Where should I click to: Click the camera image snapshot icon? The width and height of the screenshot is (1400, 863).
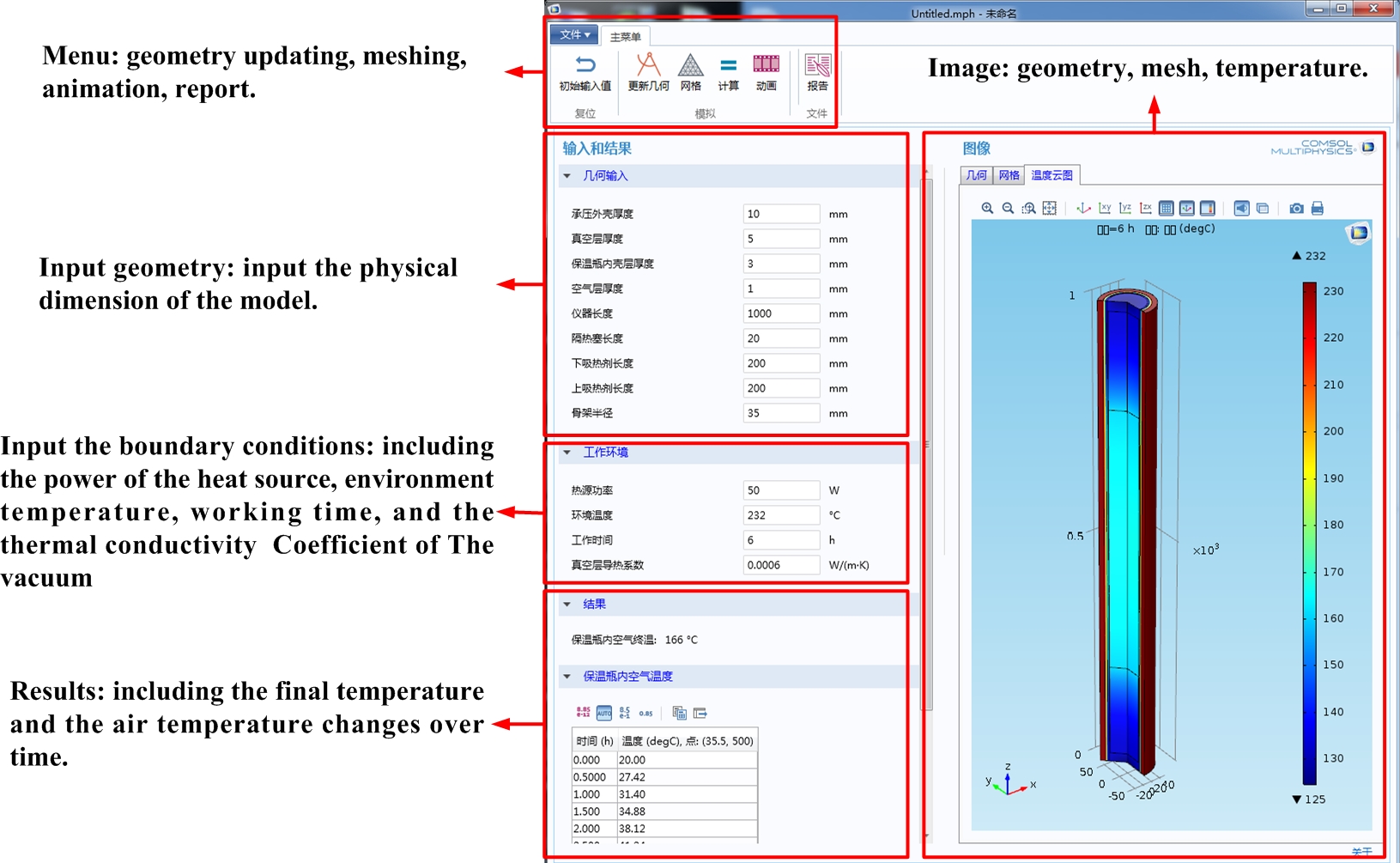pos(1296,208)
